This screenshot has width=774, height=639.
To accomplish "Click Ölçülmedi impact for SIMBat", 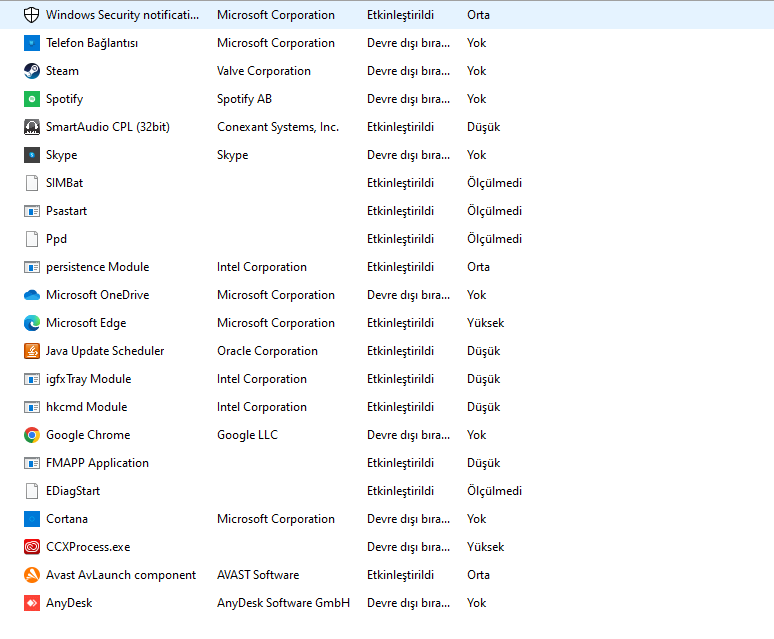I will point(494,183).
